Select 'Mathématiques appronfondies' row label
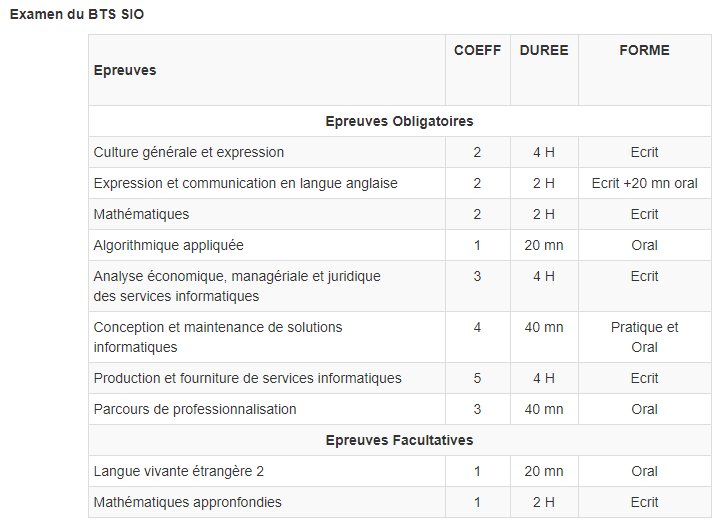 (188, 502)
